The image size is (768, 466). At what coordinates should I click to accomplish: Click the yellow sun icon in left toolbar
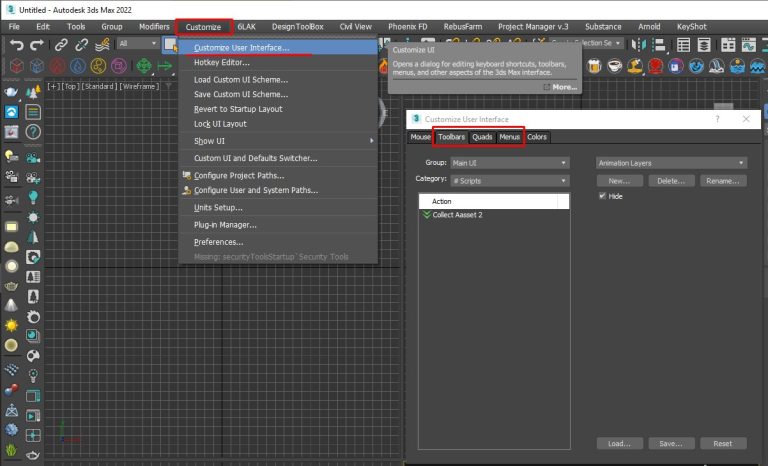(x=11, y=325)
